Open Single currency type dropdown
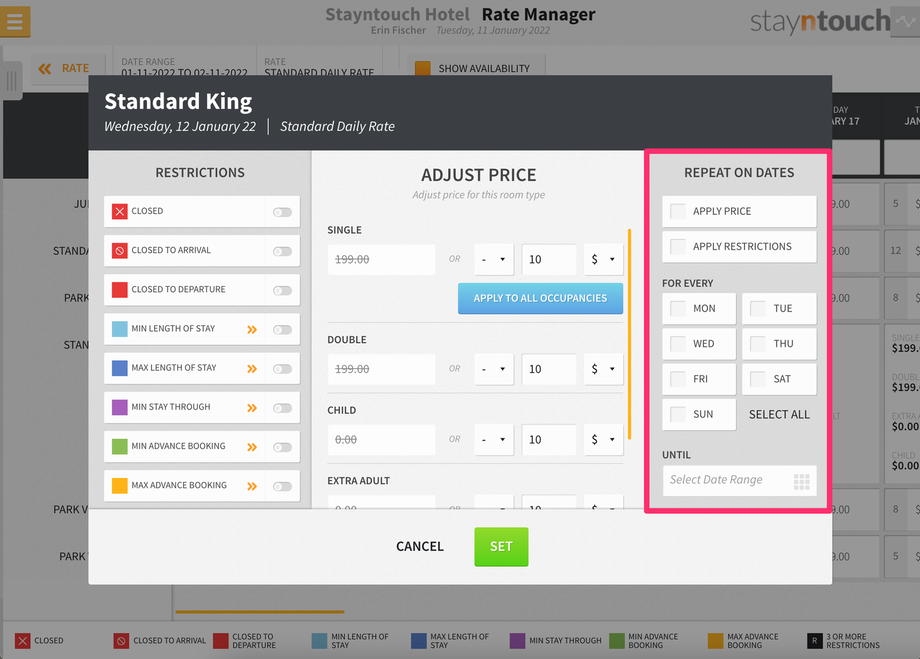This screenshot has height=659, width=920. click(x=603, y=260)
